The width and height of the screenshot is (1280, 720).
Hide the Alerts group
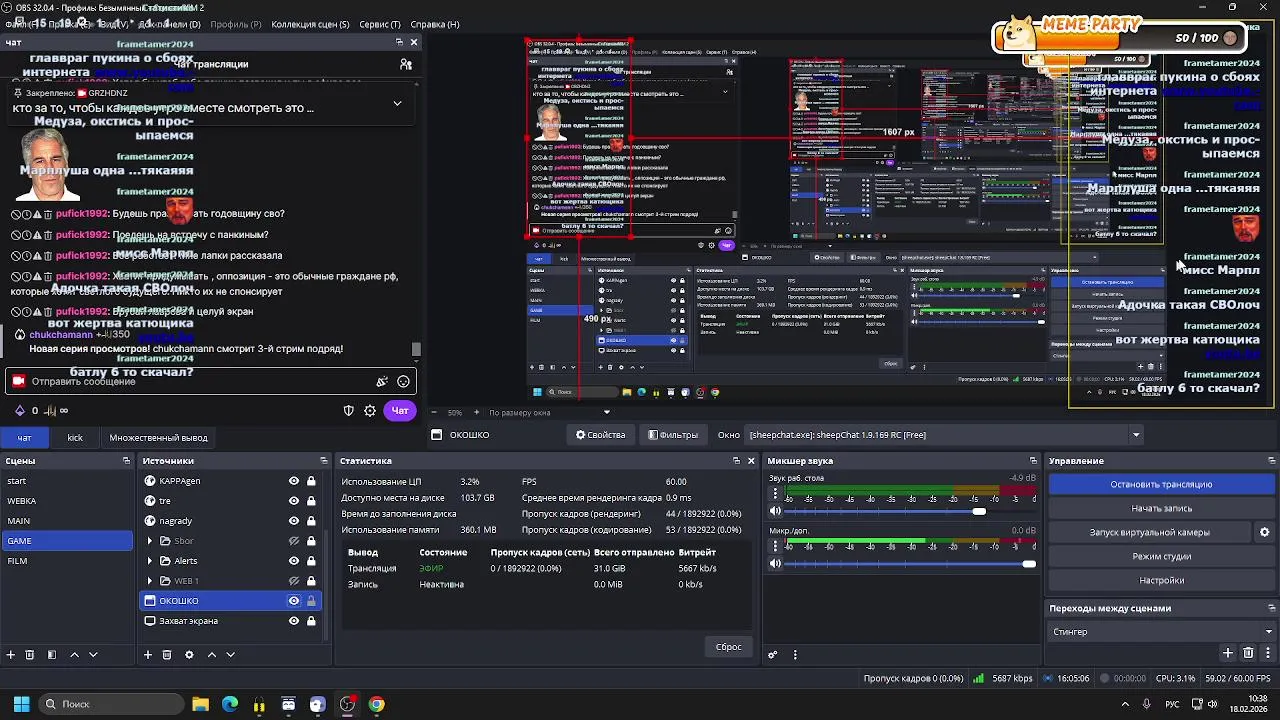tap(294, 561)
